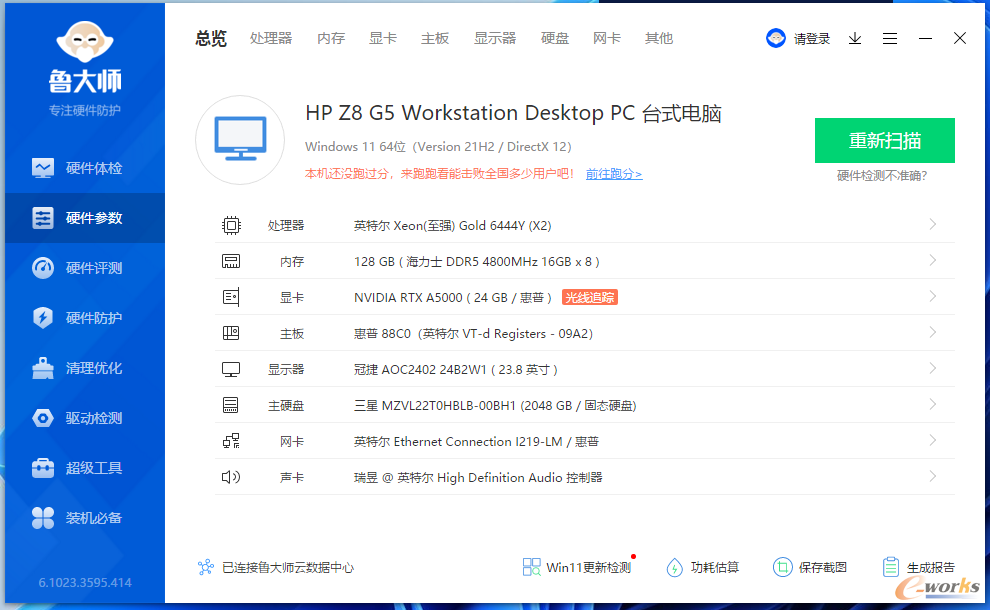This screenshot has width=990, height=610.
Task: Click the 显示器 monitor row icon
Action: coord(231,369)
